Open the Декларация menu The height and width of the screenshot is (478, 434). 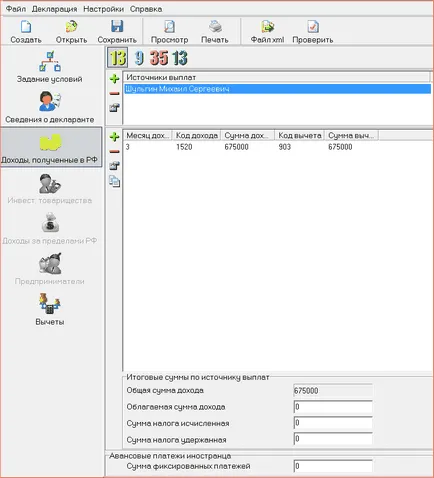tap(54, 9)
